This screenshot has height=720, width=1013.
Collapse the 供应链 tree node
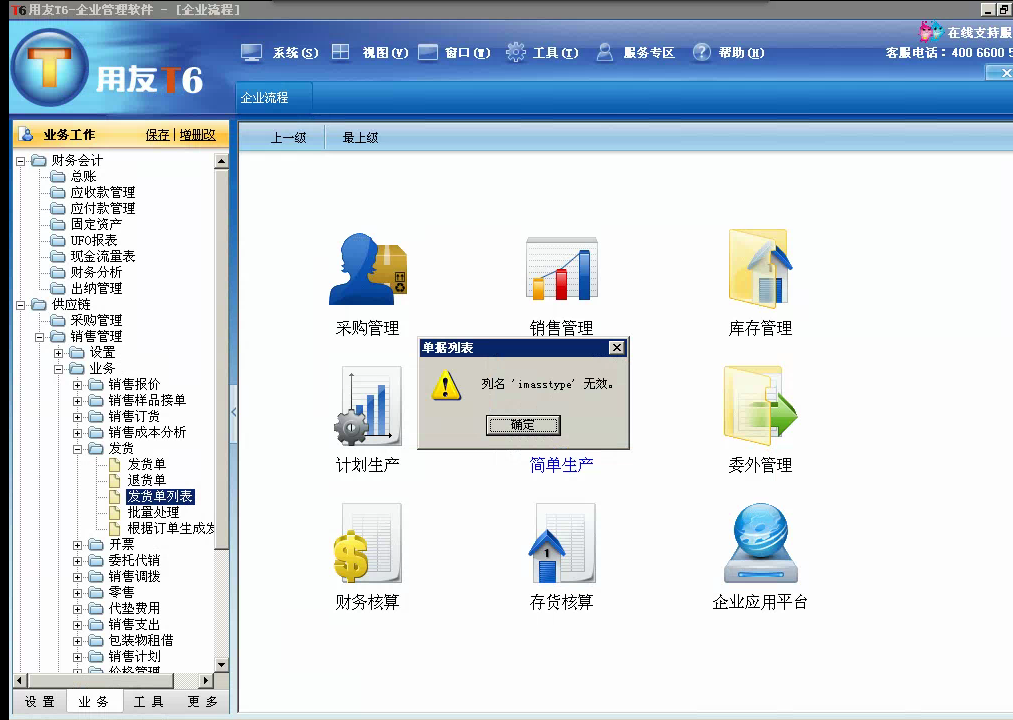point(21,305)
